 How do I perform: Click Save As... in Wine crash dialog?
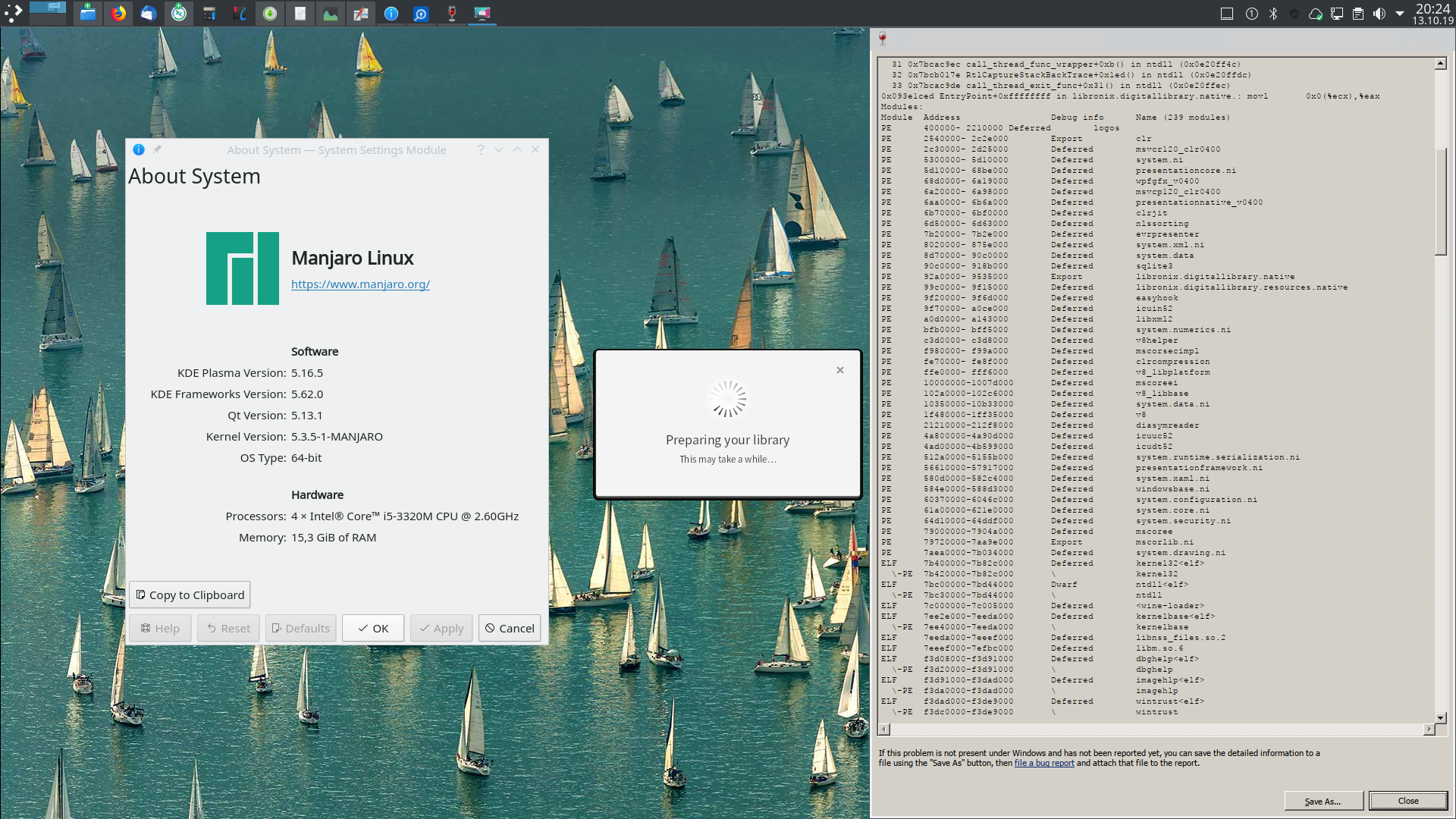pos(1323,801)
